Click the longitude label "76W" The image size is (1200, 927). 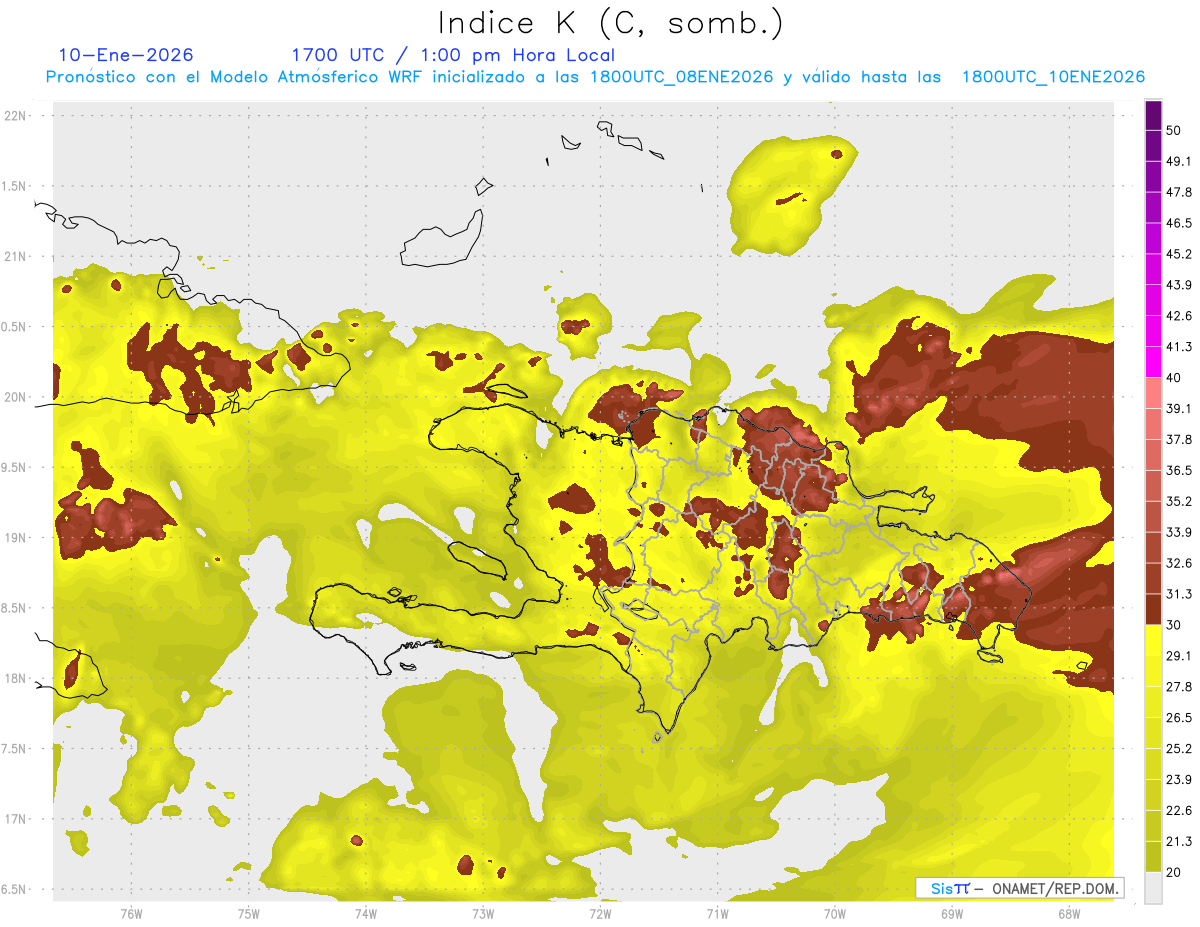click(x=131, y=913)
